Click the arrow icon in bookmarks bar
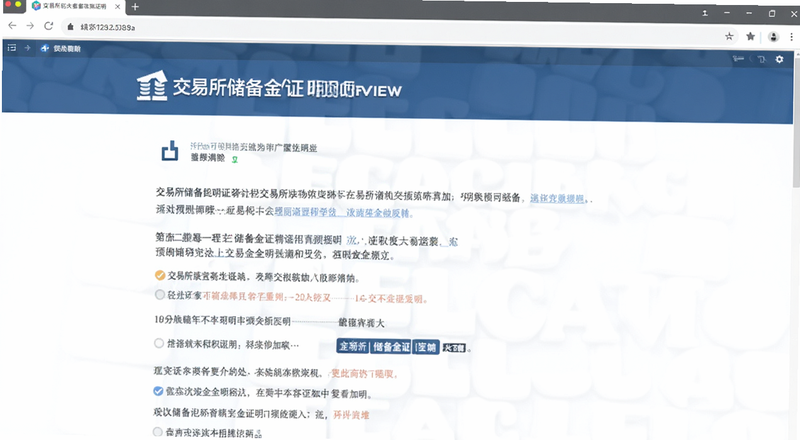The height and width of the screenshot is (440, 800). pos(28,48)
